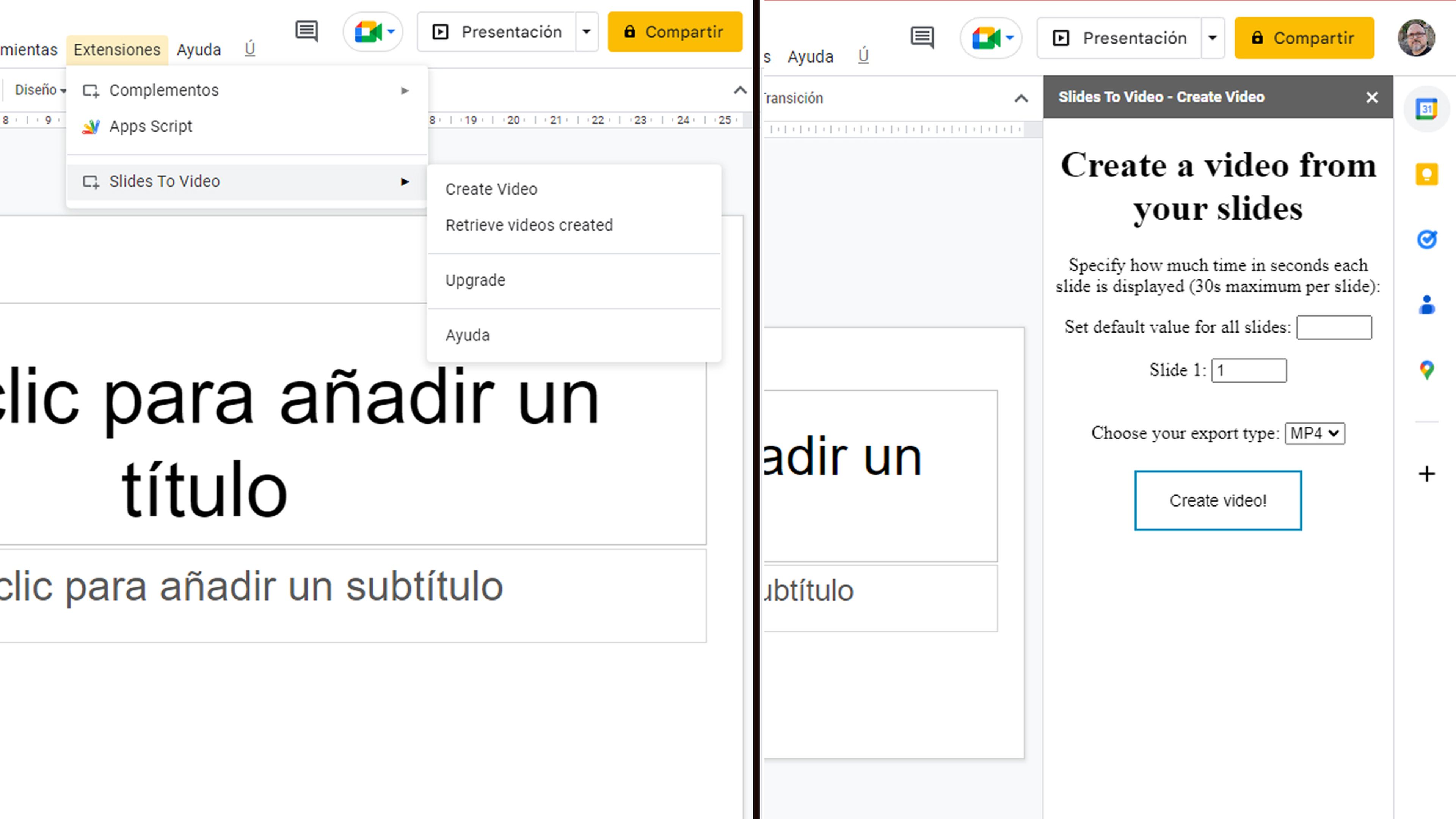Start Presentación in right window

click(1120, 38)
